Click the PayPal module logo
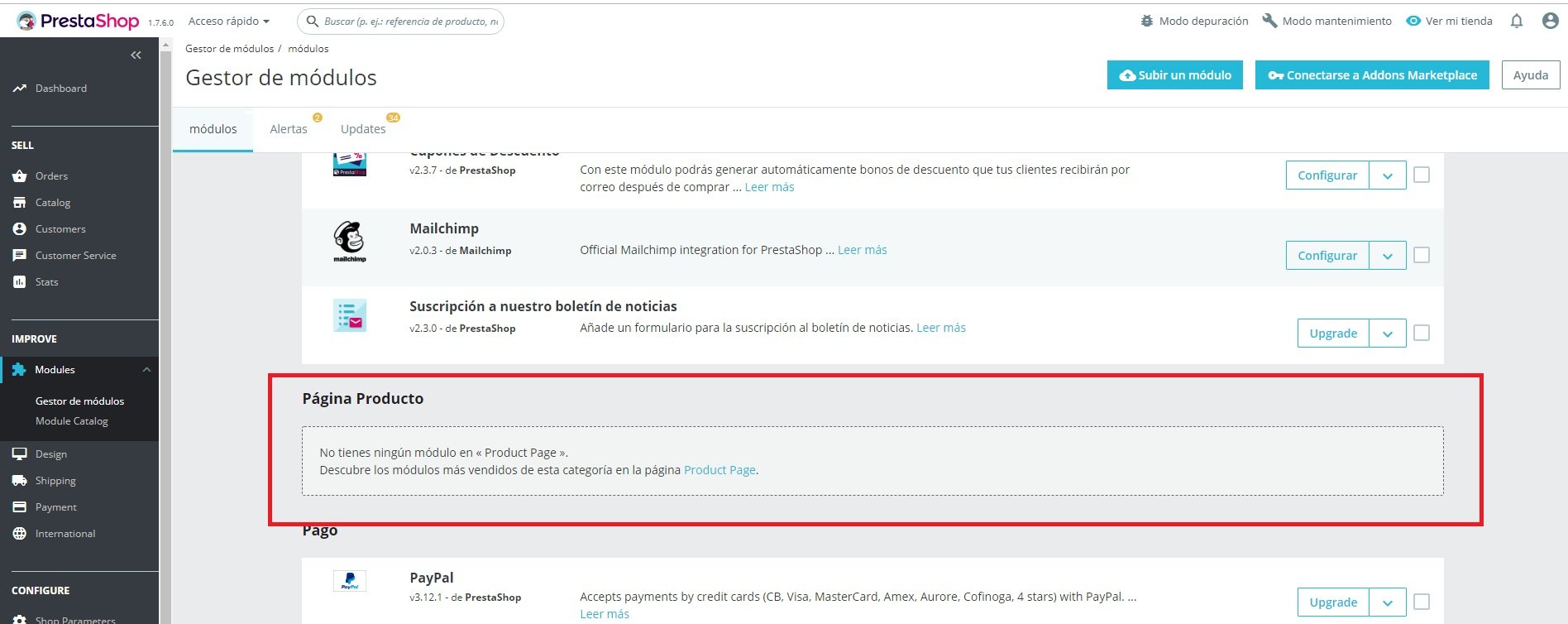 tap(350, 581)
